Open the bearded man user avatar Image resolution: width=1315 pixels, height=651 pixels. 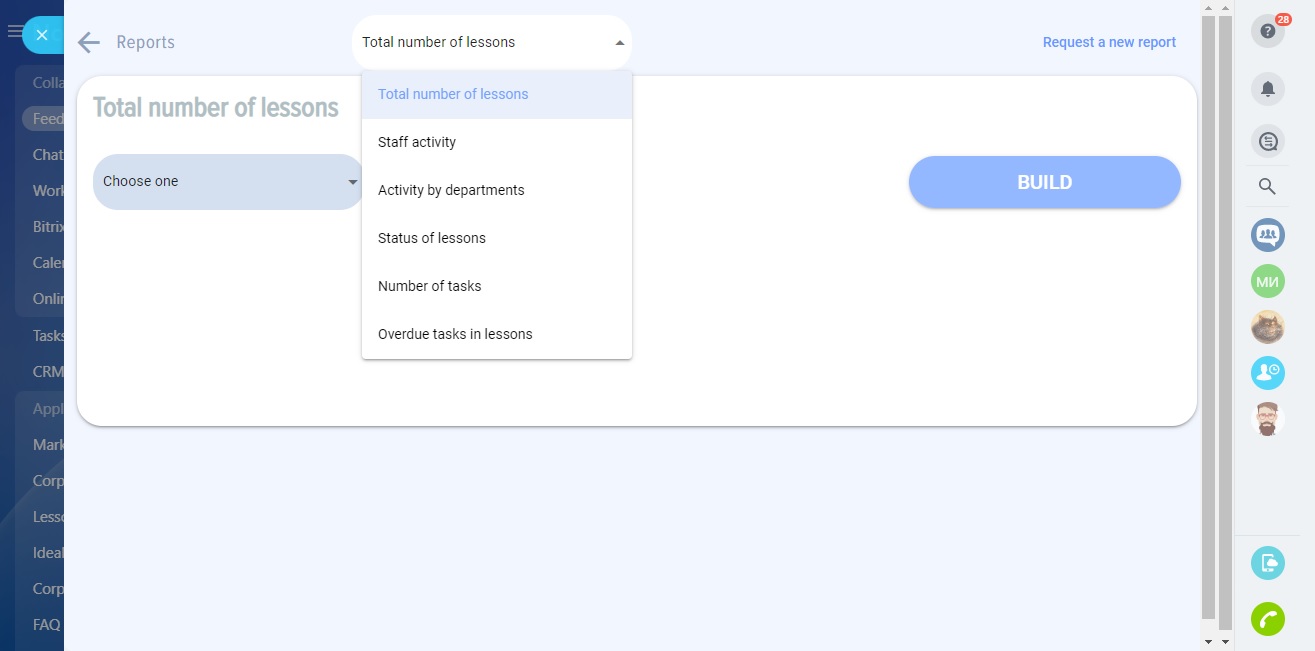(x=1267, y=419)
